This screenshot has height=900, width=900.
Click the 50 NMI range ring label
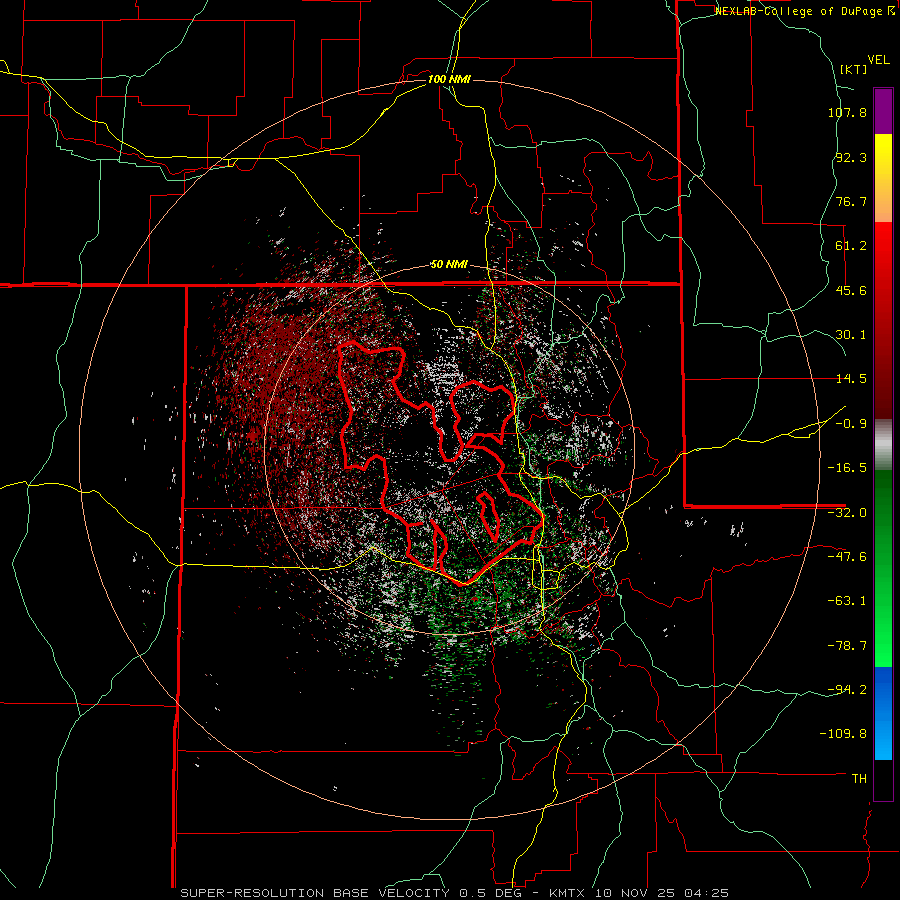(449, 265)
